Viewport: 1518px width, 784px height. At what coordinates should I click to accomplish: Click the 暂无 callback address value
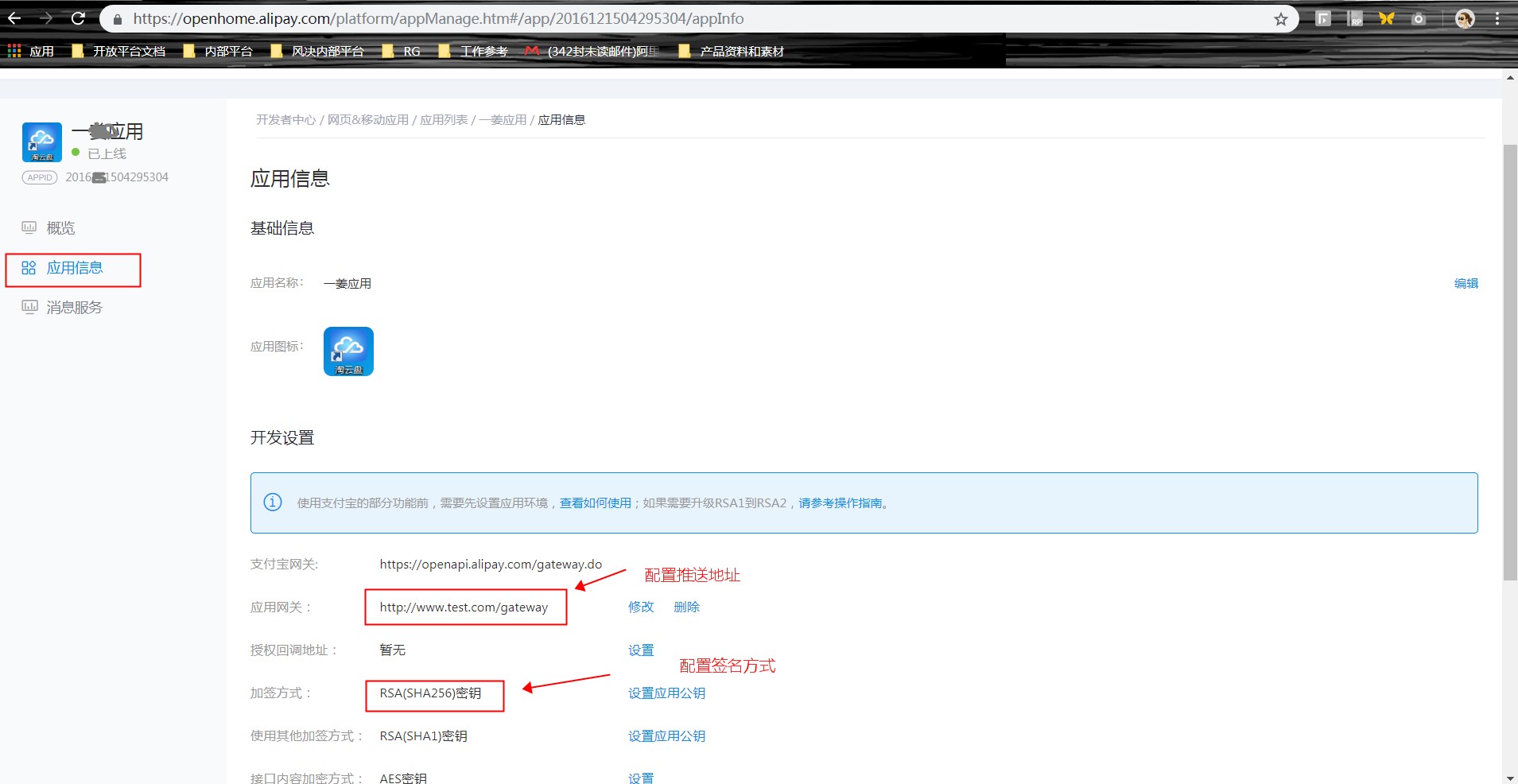click(393, 650)
